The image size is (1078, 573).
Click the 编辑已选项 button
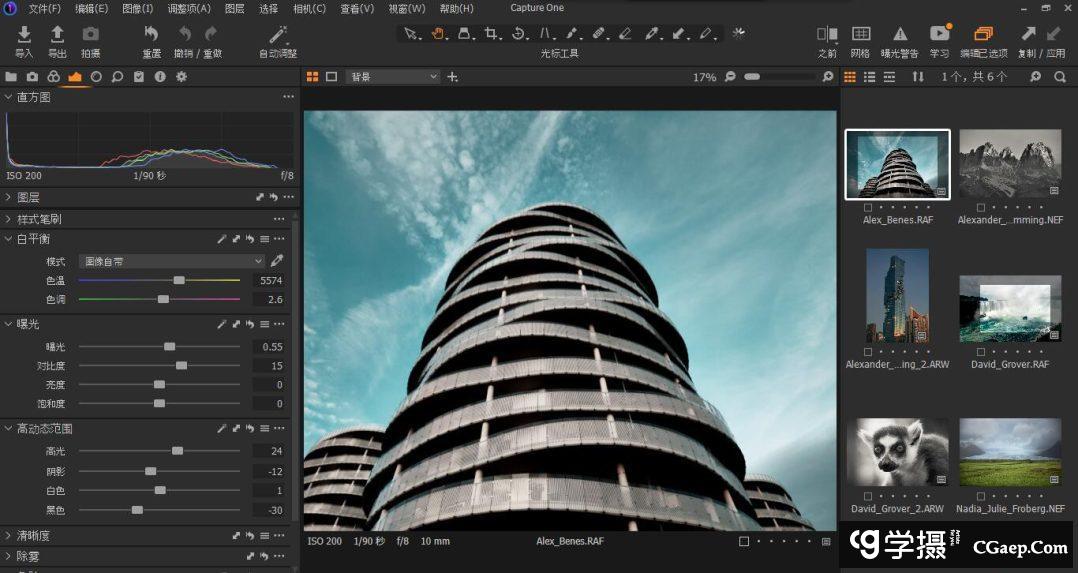[x=983, y=36]
